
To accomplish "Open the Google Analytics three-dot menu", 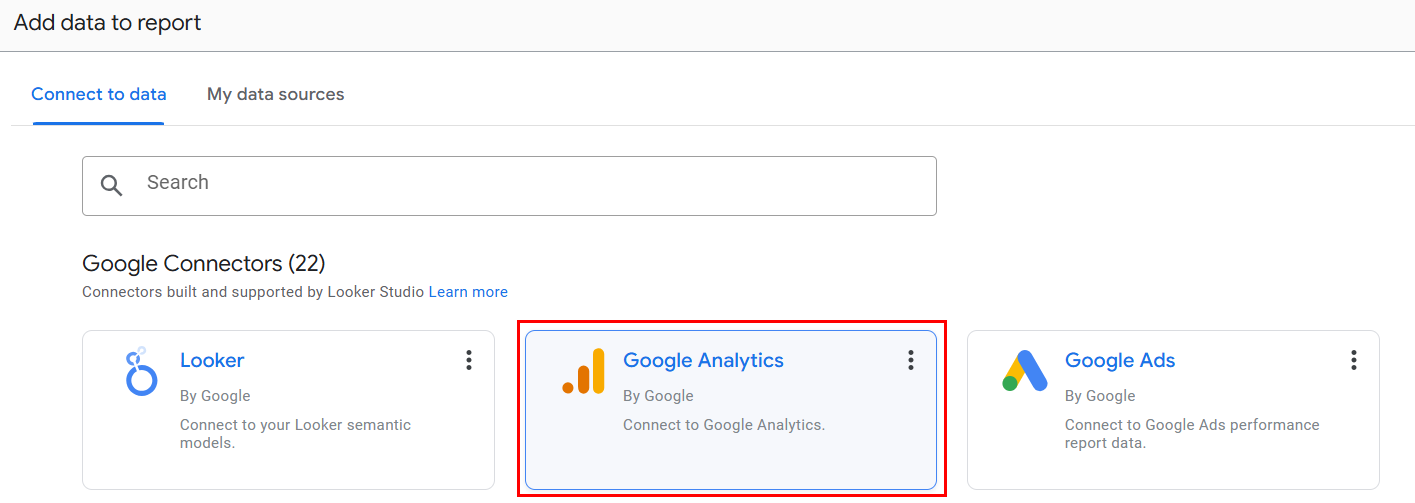I will click(x=910, y=360).
